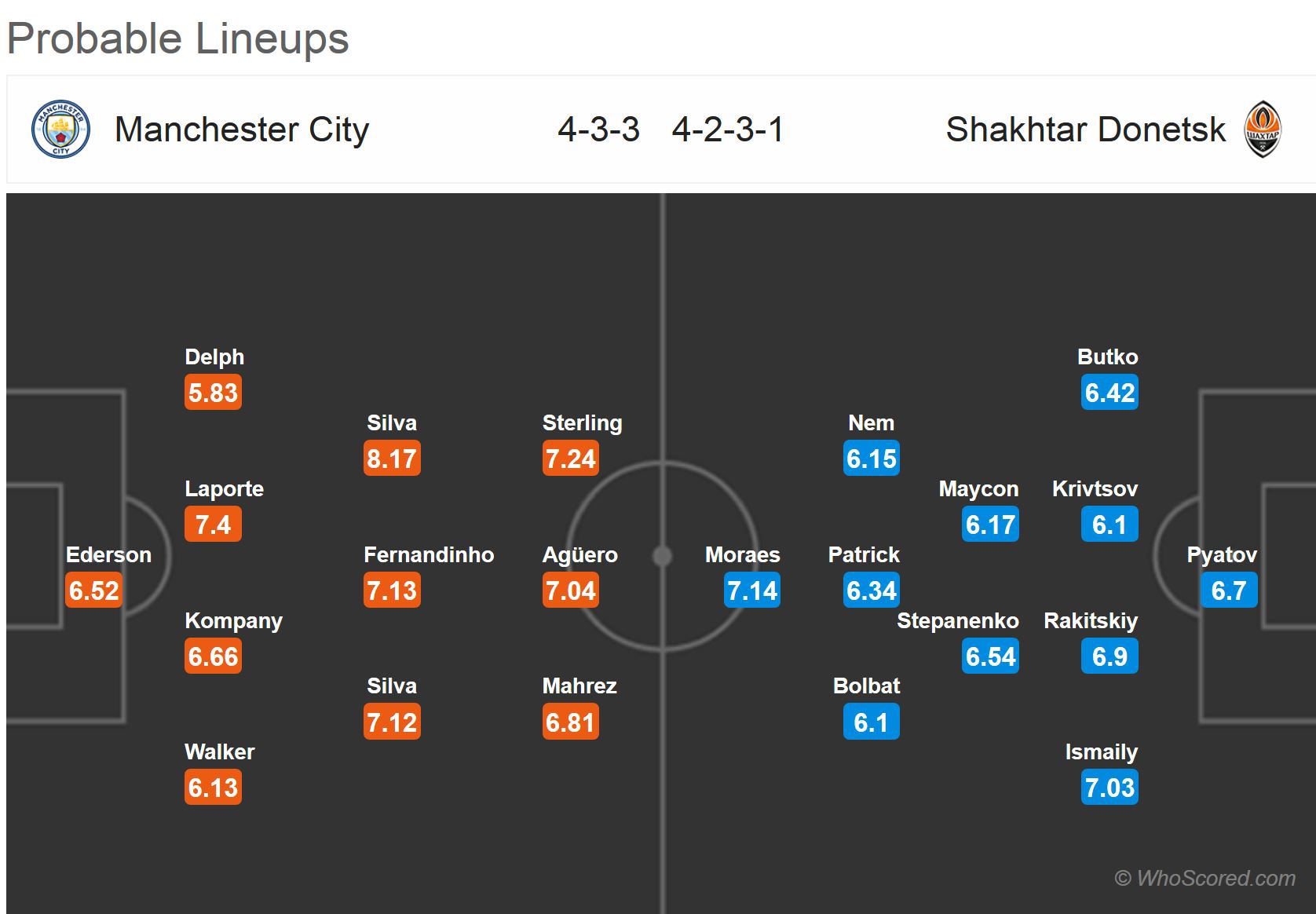Screen dimensions: 1316x914
Task: Click Mahrez's 6.81 rating badge
Action: 571,722
